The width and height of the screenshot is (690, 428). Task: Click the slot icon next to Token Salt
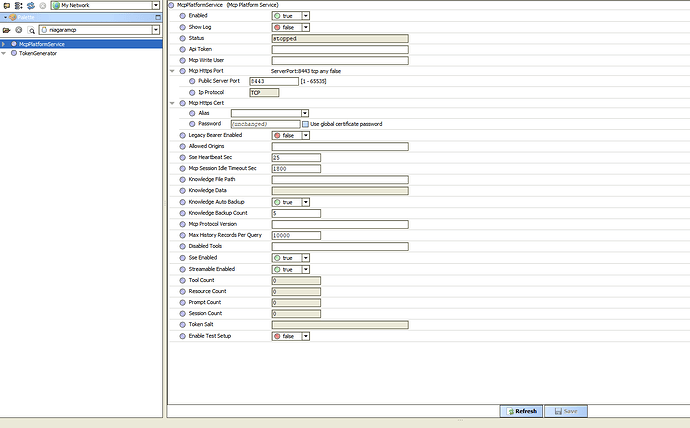click(x=183, y=325)
